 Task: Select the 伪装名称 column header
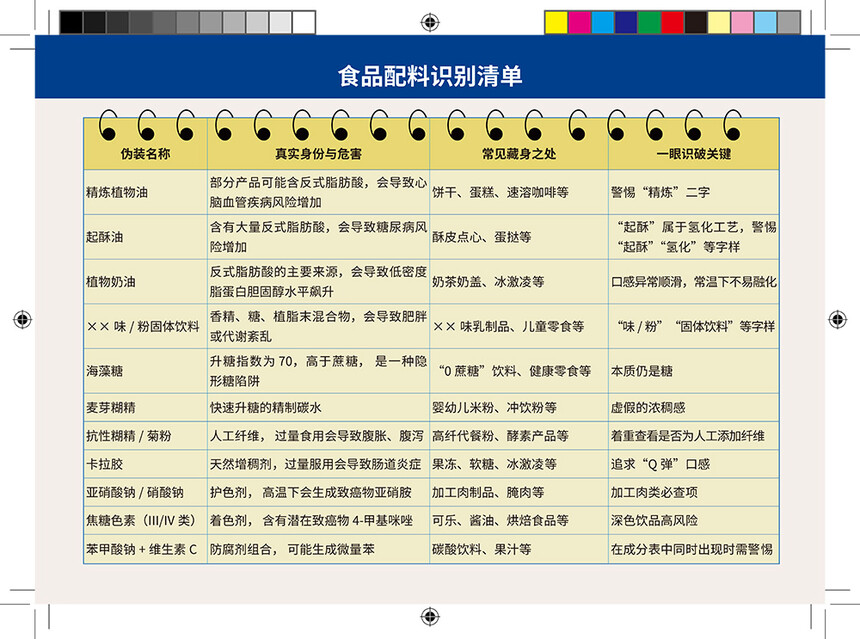pyautogui.click(x=145, y=155)
